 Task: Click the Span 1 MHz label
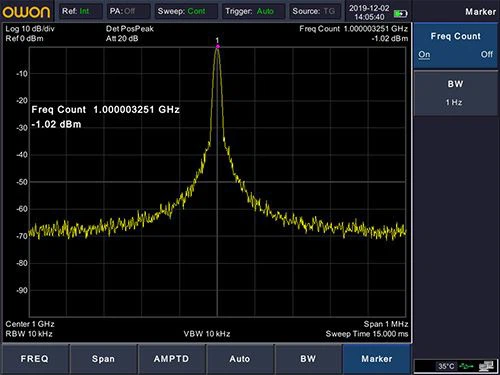[x=386, y=324]
